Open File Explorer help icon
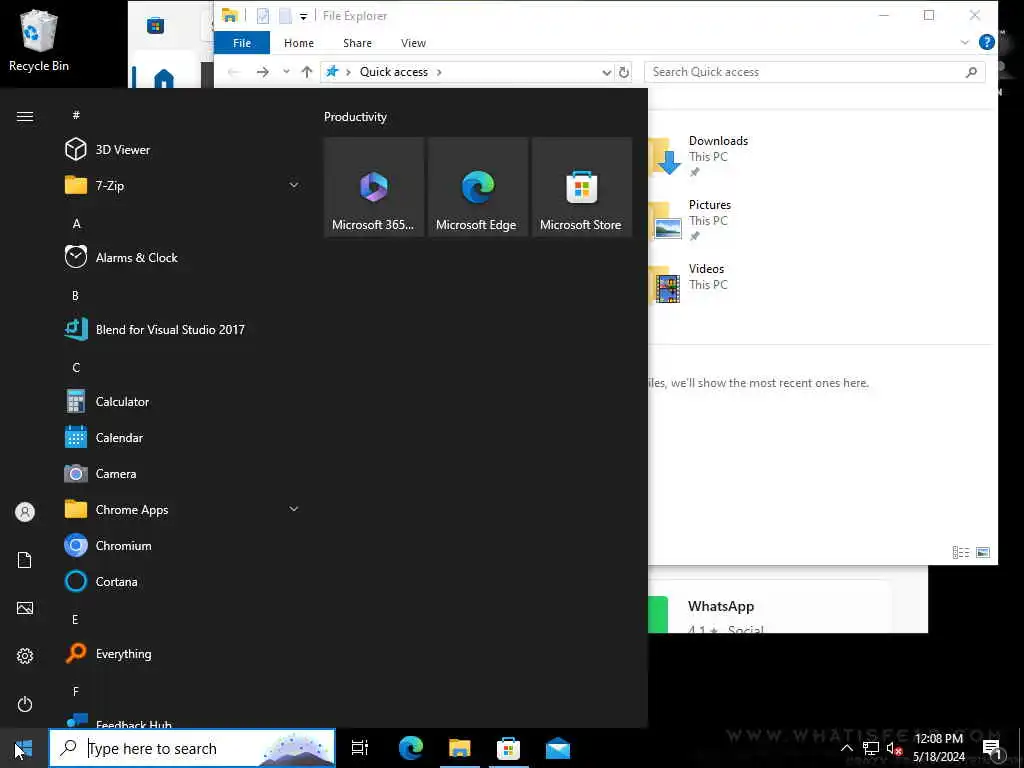This screenshot has height=768, width=1024. click(x=987, y=43)
